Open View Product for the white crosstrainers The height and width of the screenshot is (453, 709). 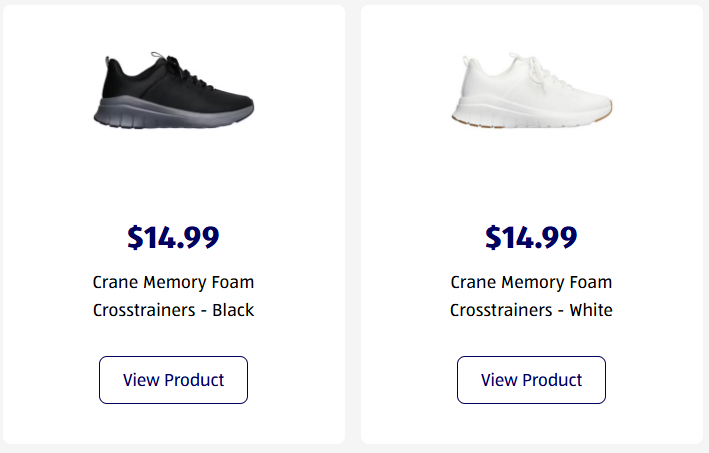(531, 380)
